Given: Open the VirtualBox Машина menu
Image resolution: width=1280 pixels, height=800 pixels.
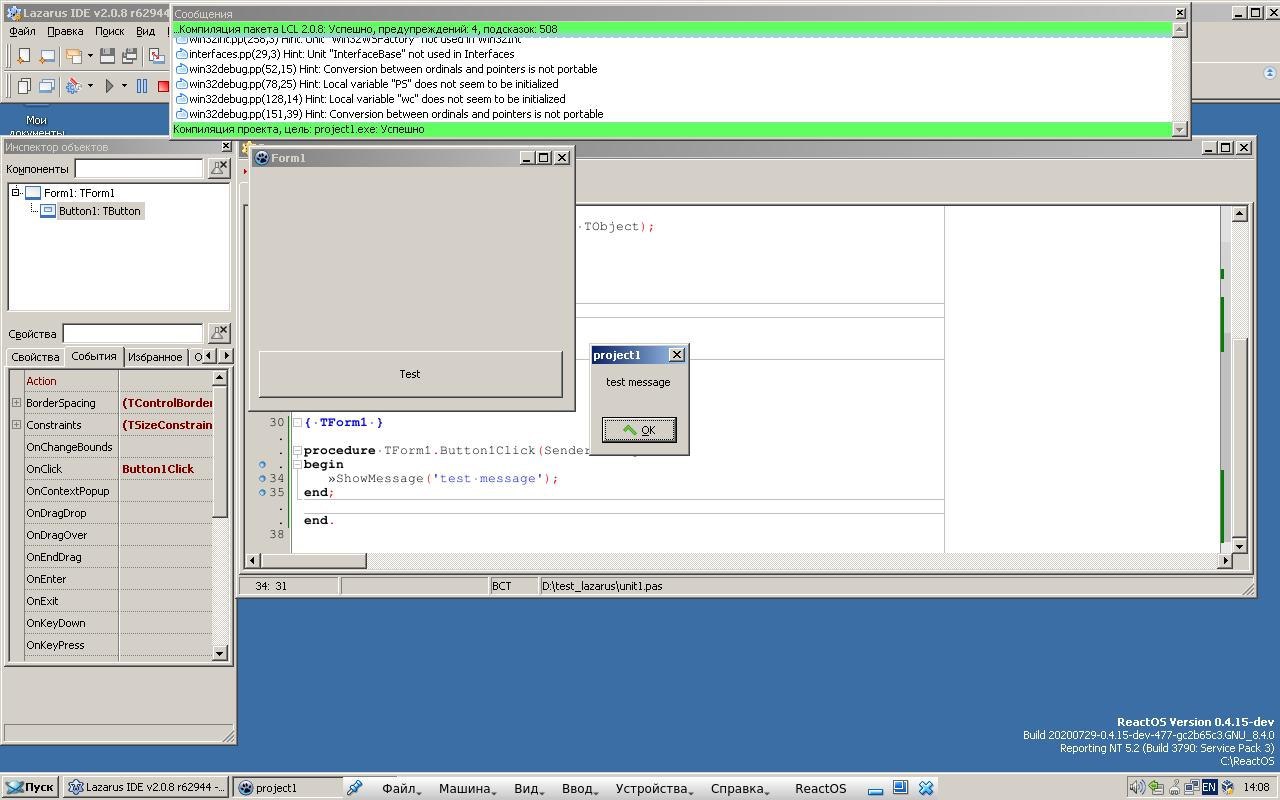Looking at the screenshot, I should (x=465, y=788).
